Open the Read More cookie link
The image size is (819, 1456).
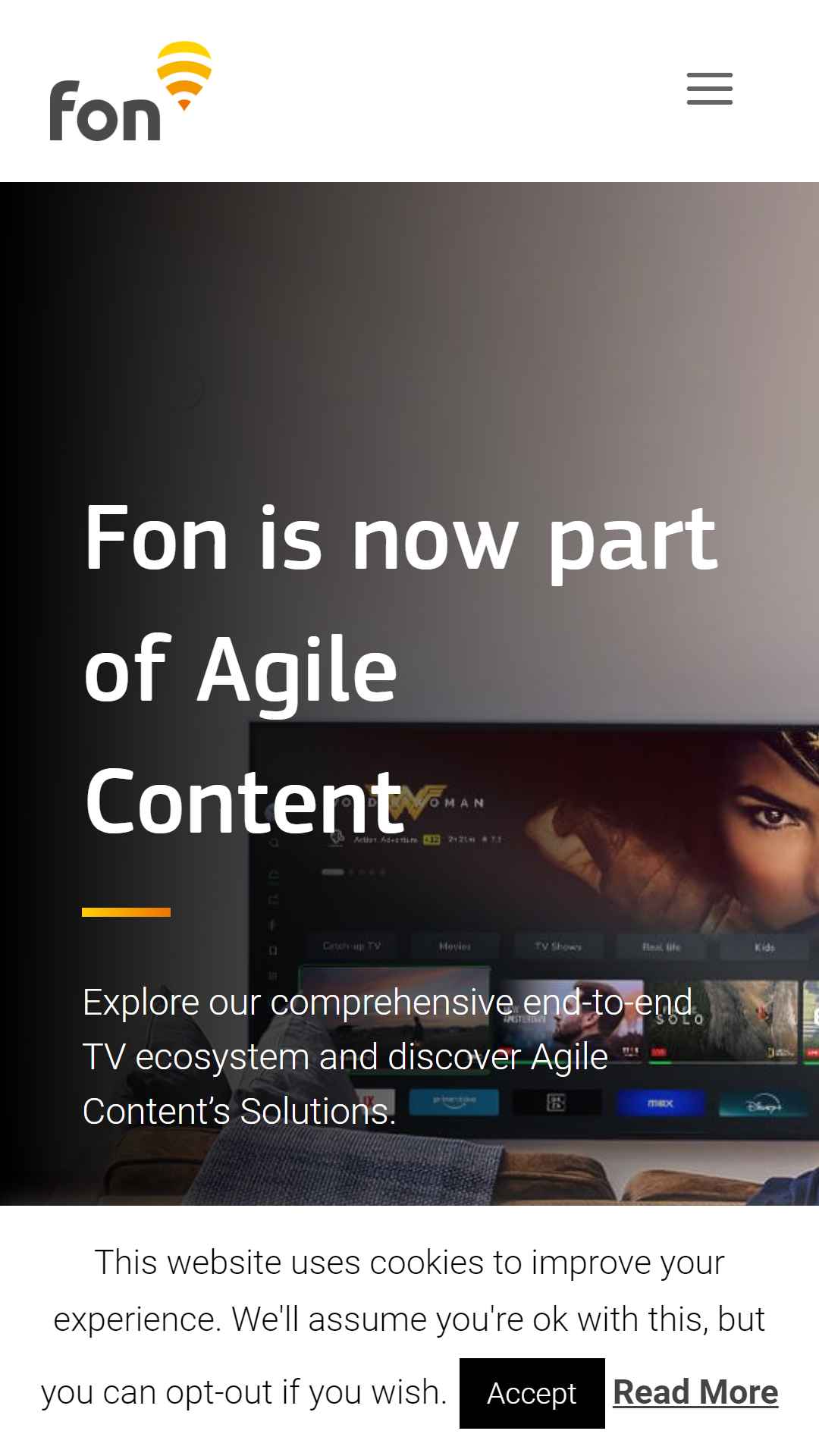point(695,1392)
